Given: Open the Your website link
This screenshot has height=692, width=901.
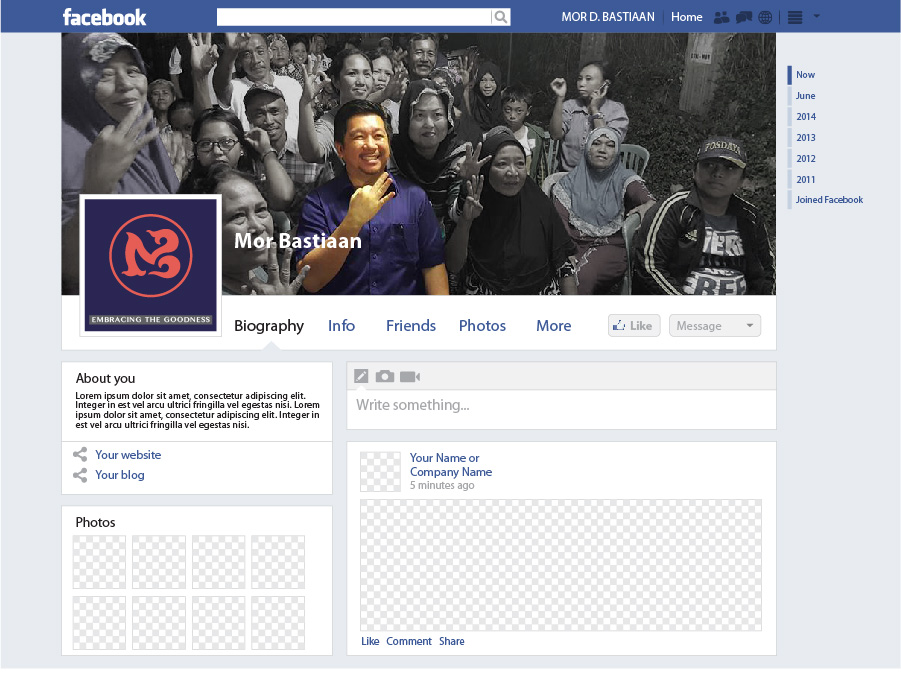Looking at the screenshot, I should point(128,455).
